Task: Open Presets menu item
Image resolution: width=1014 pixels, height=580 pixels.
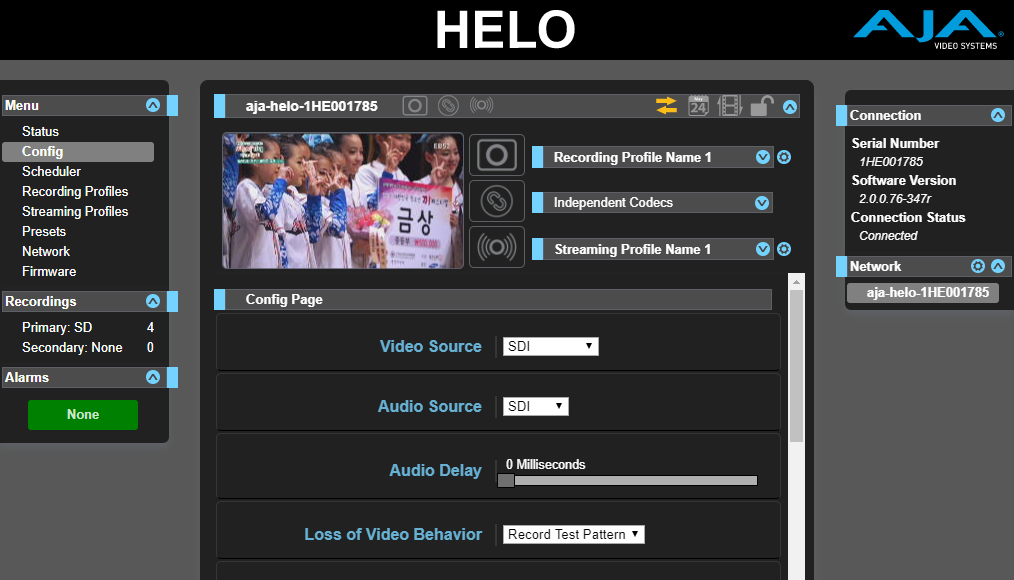Action: [43, 231]
